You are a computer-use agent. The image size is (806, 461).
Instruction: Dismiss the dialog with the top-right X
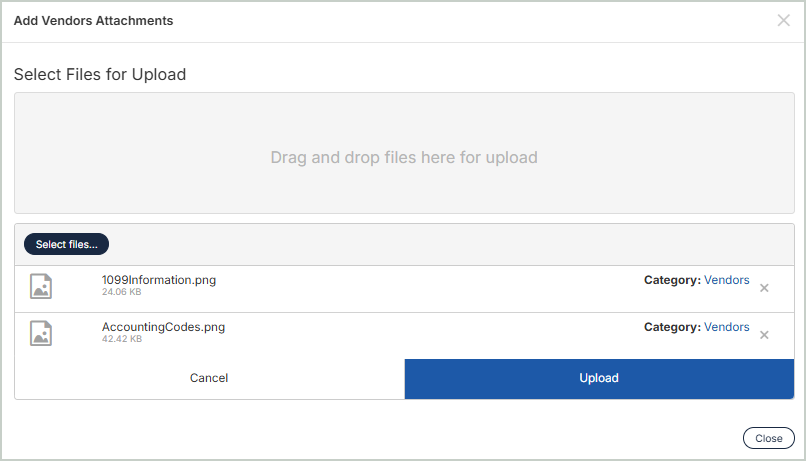[x=783, y=21]
